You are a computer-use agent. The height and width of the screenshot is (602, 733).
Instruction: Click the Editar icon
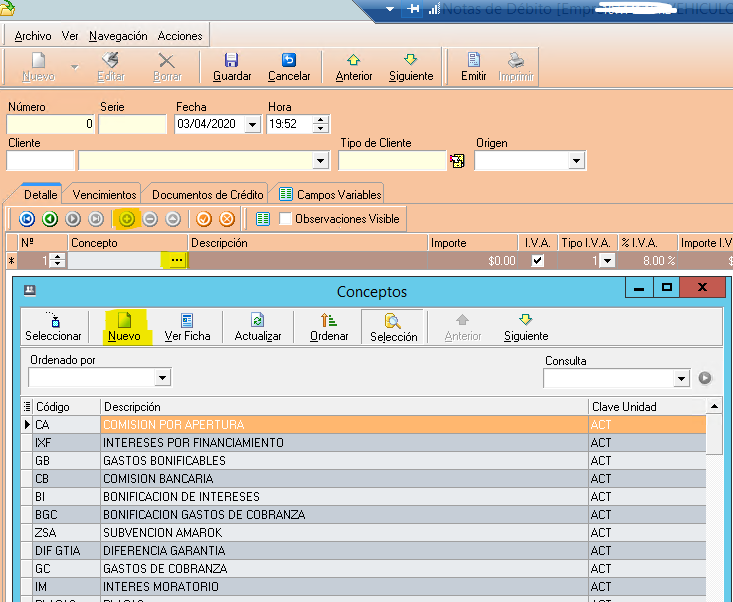(111, 60)
